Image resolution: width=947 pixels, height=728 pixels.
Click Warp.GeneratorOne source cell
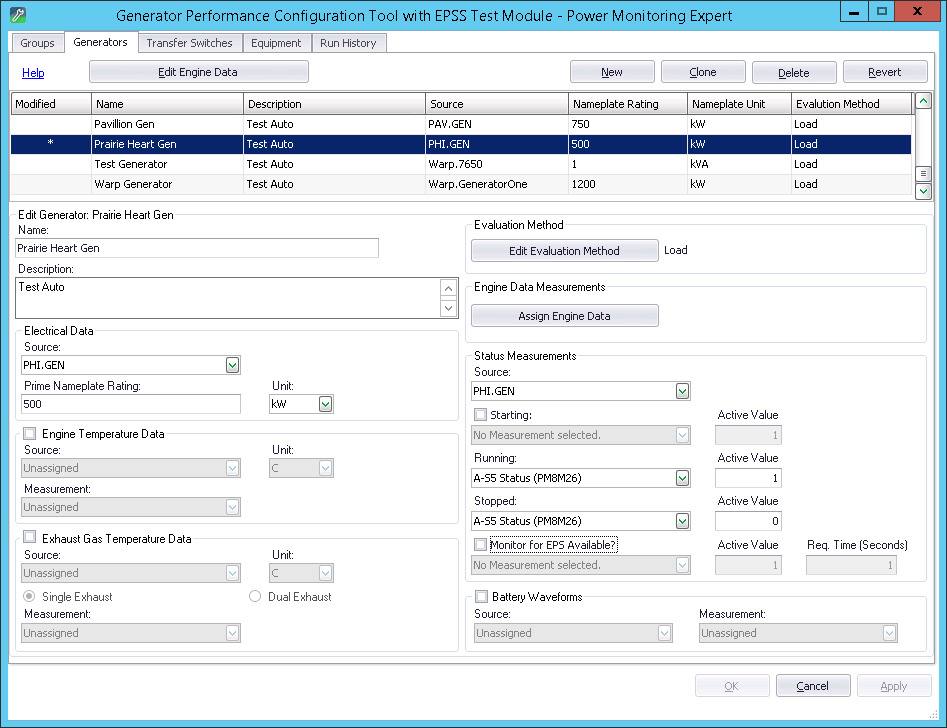click(496, 184)
